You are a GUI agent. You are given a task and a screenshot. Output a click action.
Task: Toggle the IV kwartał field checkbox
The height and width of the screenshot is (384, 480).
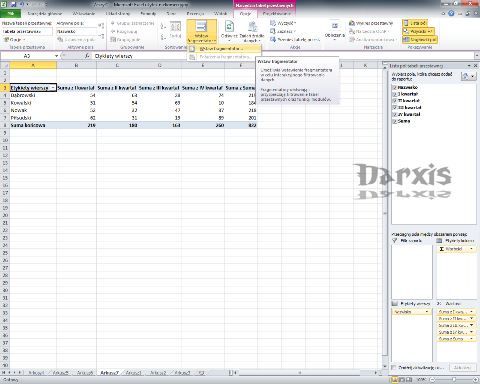click(395, 114)
